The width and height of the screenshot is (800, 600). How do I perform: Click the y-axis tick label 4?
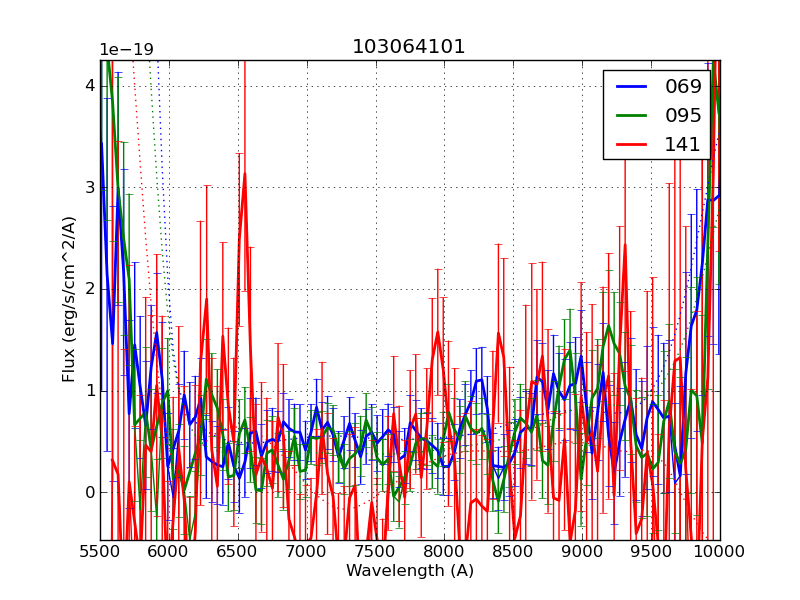(x=90, y=86)
